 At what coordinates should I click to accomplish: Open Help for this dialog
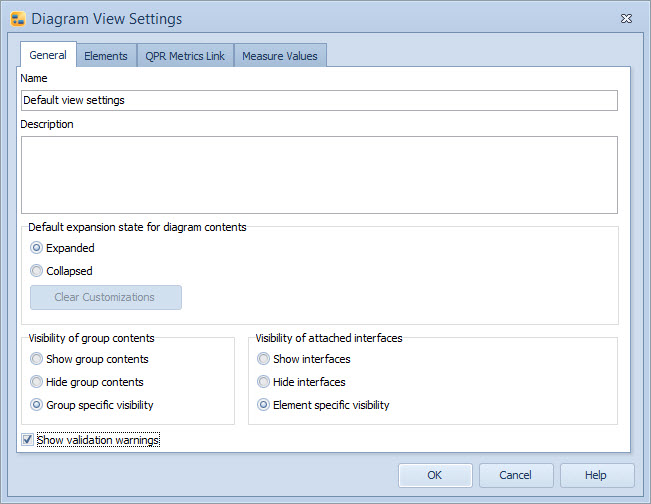click(597, 475)
